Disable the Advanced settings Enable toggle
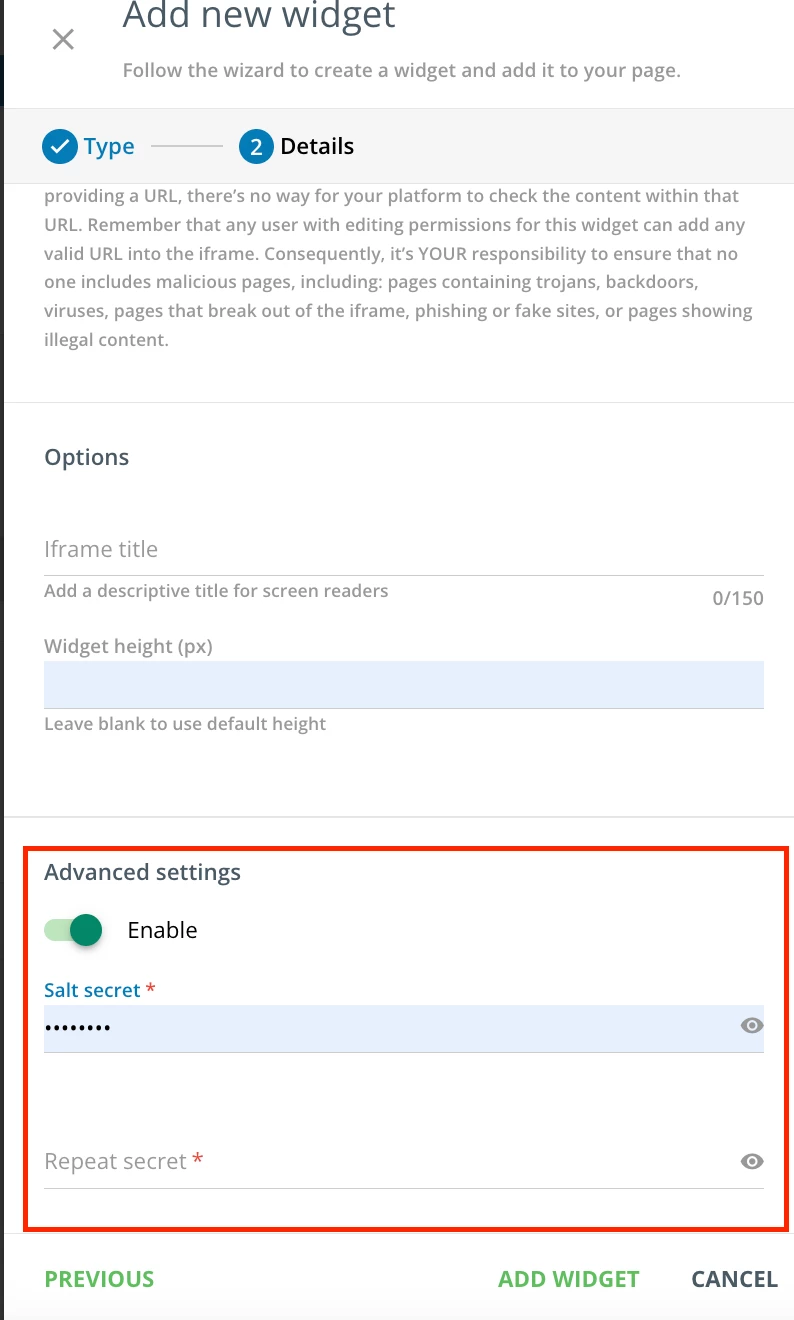 (x=75, y=930)
